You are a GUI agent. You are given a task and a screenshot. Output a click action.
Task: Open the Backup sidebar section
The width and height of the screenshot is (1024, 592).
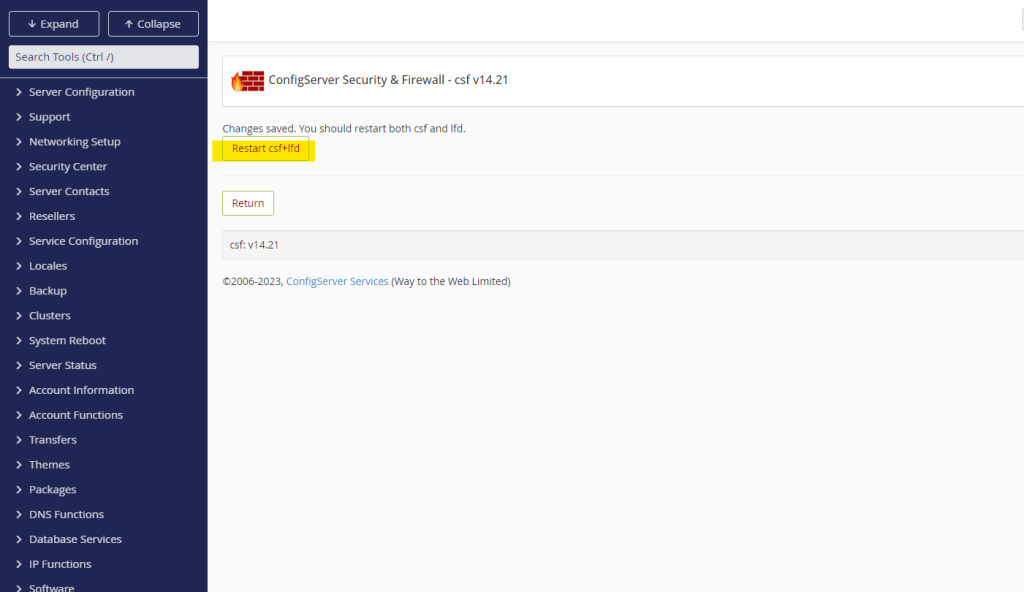47,291
